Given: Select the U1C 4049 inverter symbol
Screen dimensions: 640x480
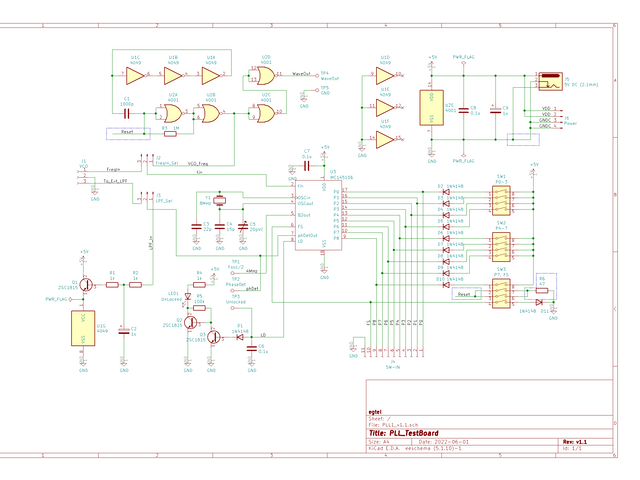Looking at the screenshot, I should [x=137, y=74].
